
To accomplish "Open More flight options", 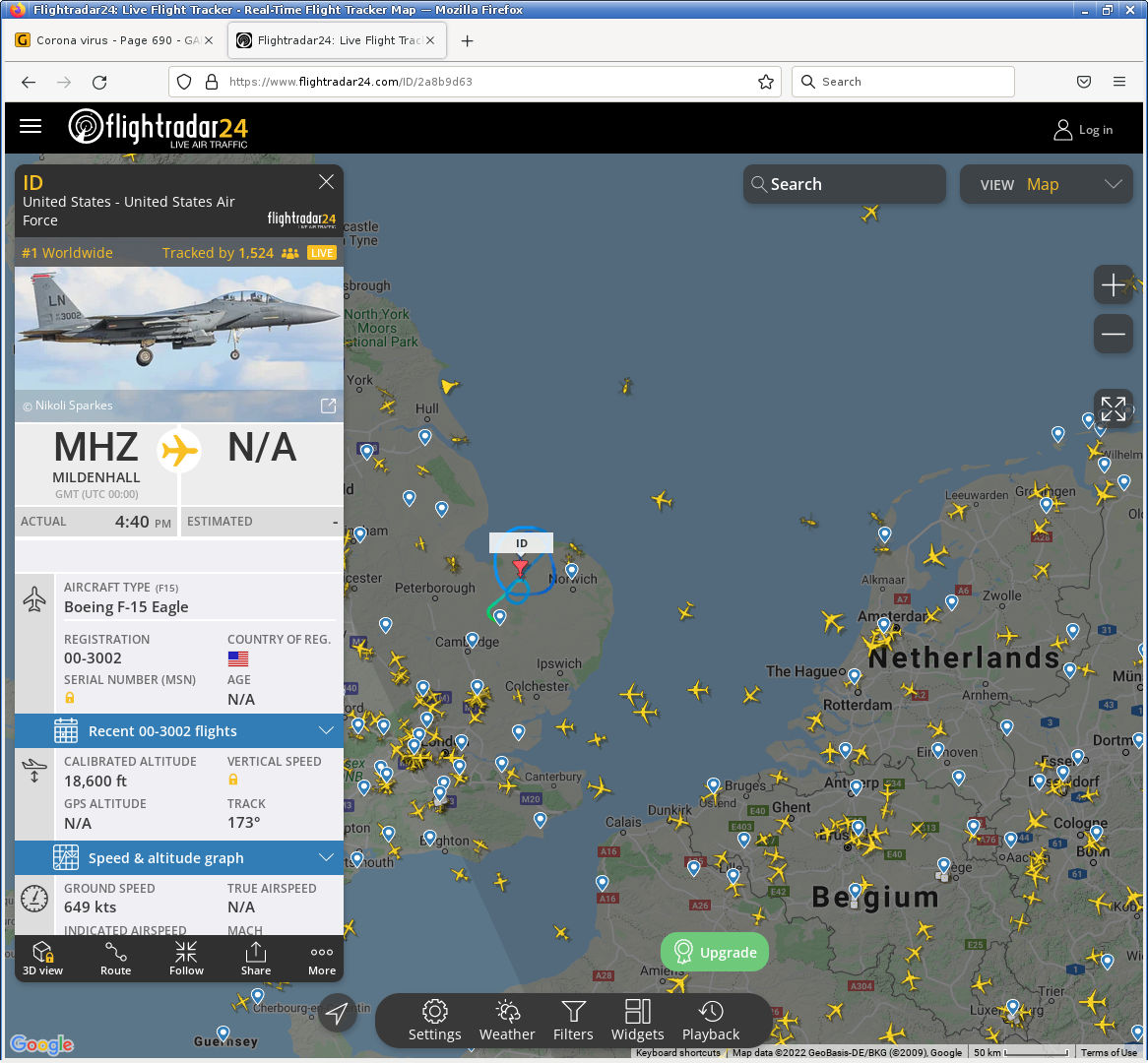I will pyautogui.click(x=321, y=959).
